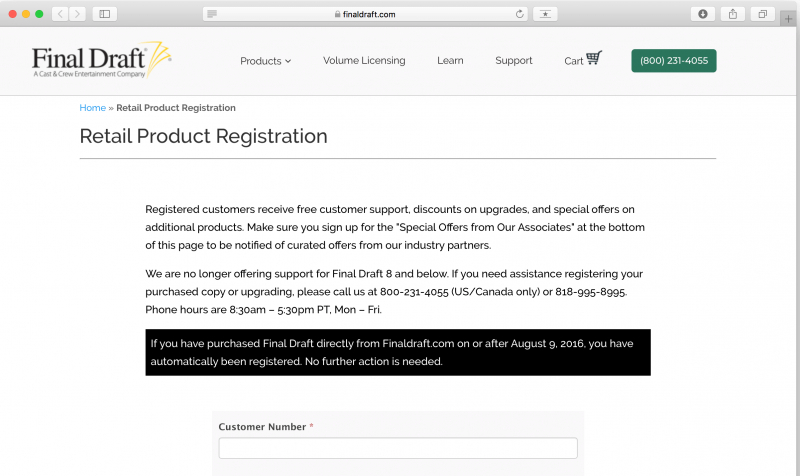Click the Final Draft logo
This screenshot has width=800, height=476.
click(102, 60)
